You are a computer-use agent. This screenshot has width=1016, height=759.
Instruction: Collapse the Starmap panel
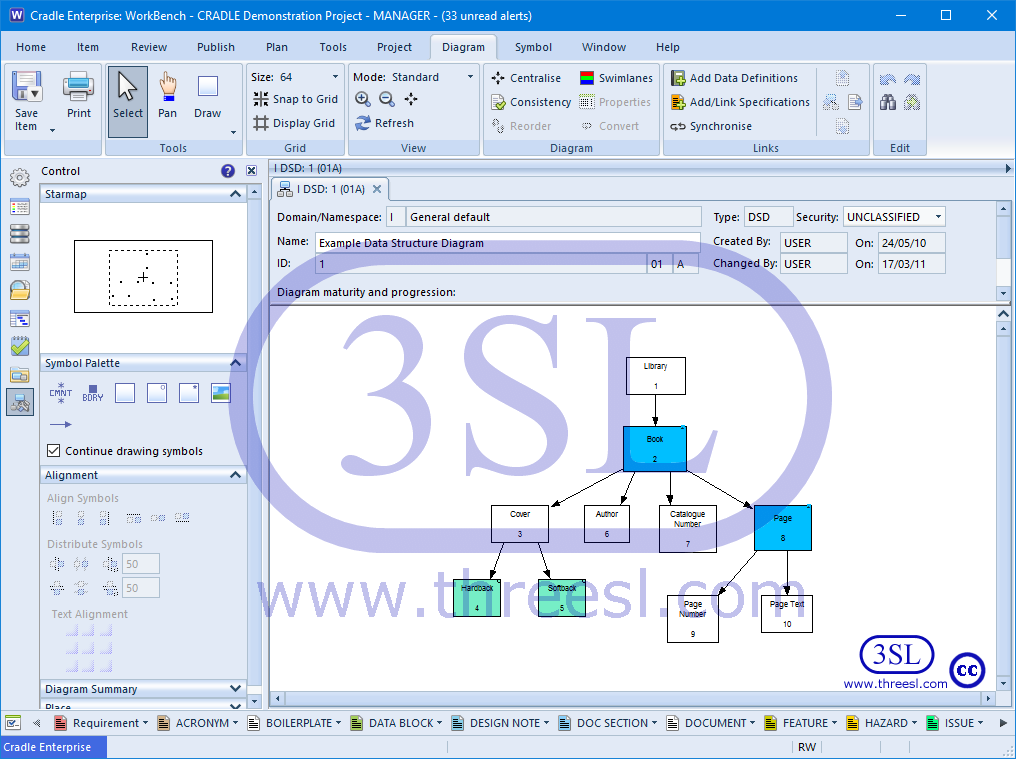235,194
